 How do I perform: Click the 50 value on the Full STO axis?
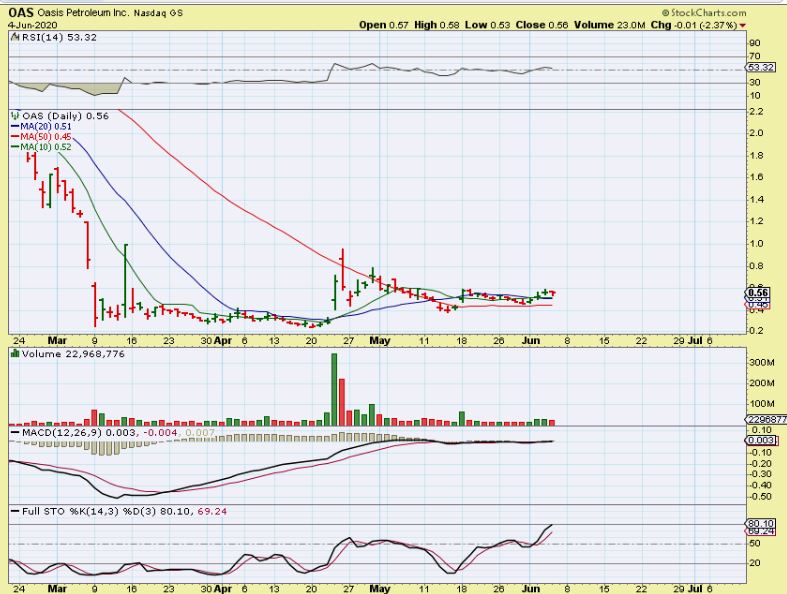tap(755, 543)
